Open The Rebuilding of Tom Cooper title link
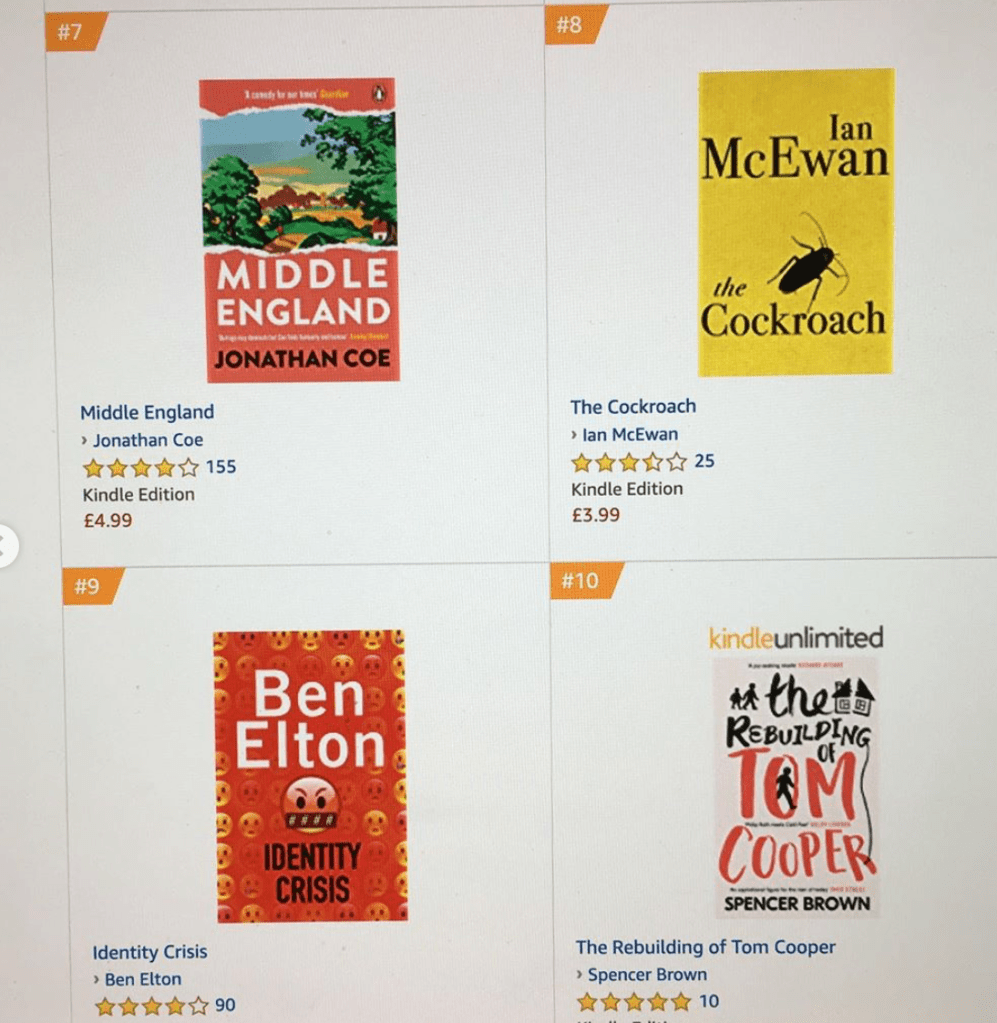Screen dimensions: 997x1023 click(x=705, y=947)
